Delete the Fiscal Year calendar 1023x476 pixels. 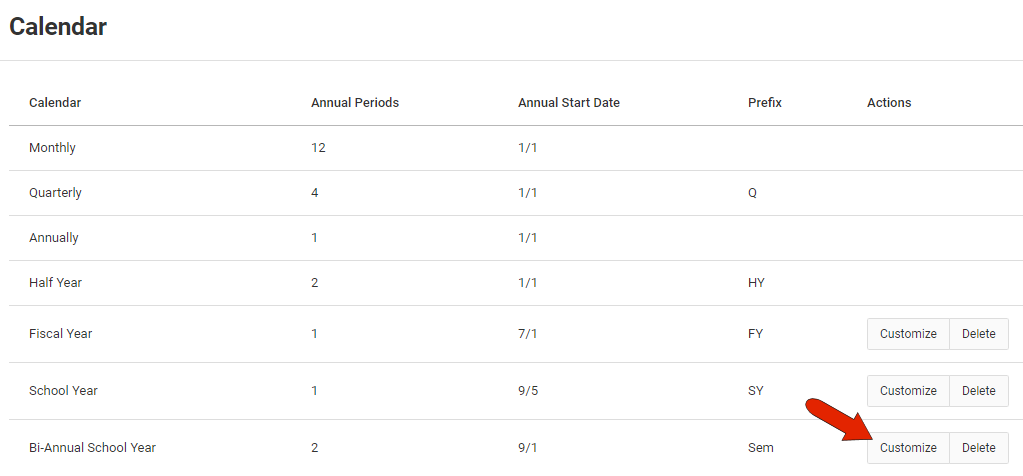pyautogui.click(x=979, y=334)
